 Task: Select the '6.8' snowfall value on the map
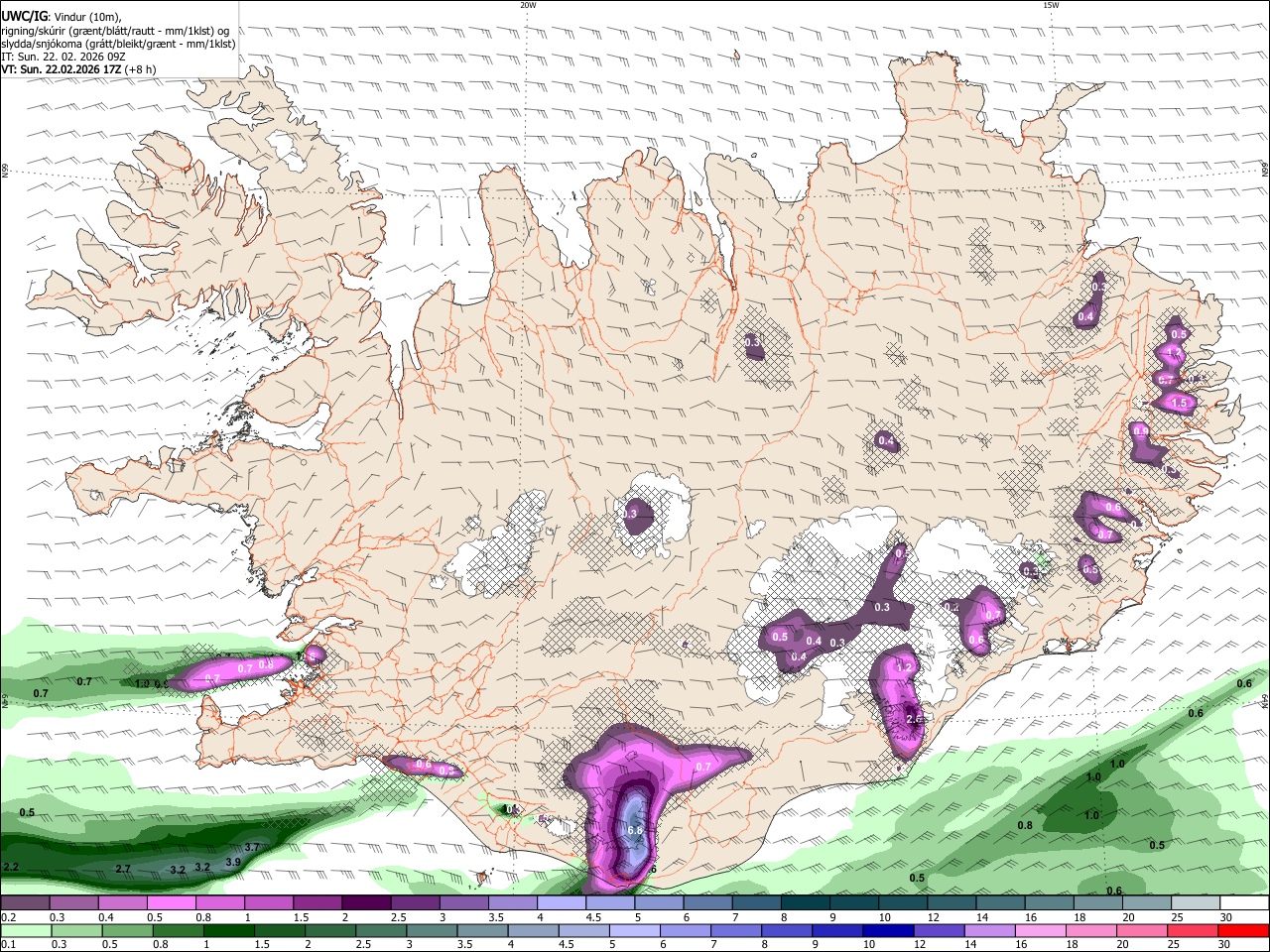(636, 830)
